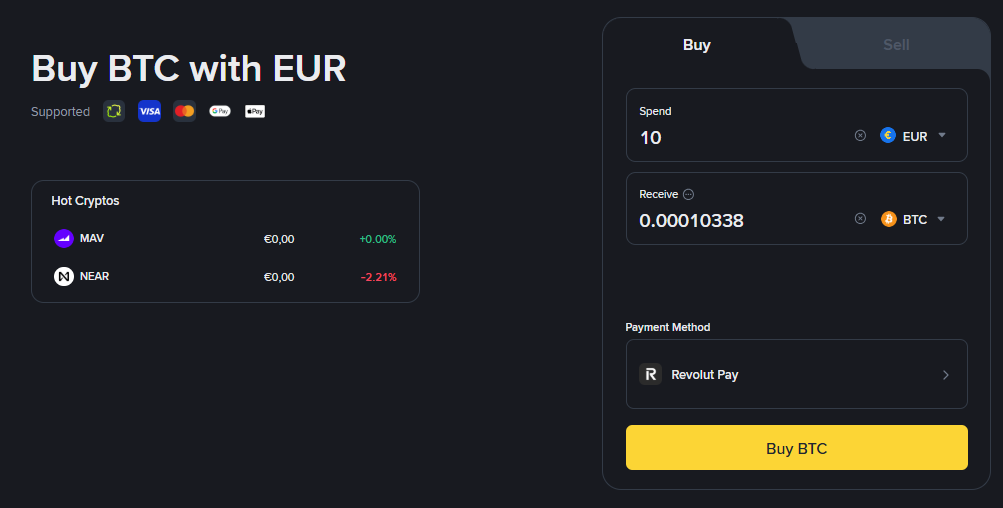
Task: Clear the Receive amount field
Action: [x=860, y=219]
